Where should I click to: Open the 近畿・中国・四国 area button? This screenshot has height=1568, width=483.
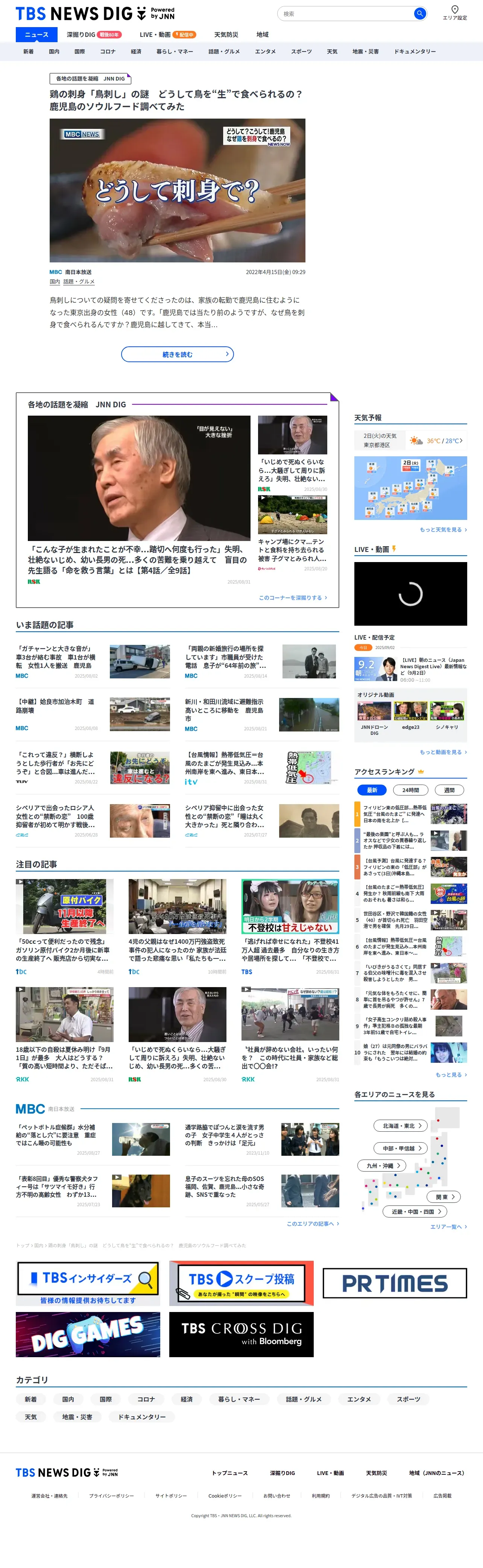pyautogui.click(x=415, y=1211)
